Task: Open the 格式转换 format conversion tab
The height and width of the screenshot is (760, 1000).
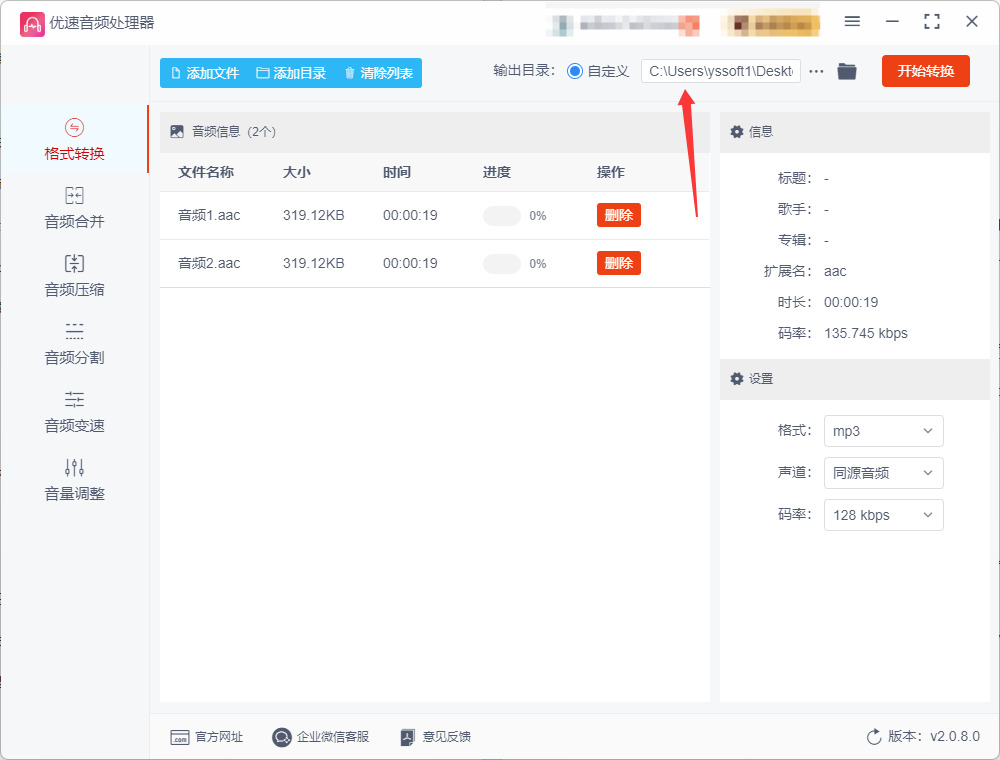Action: point(74,140)
